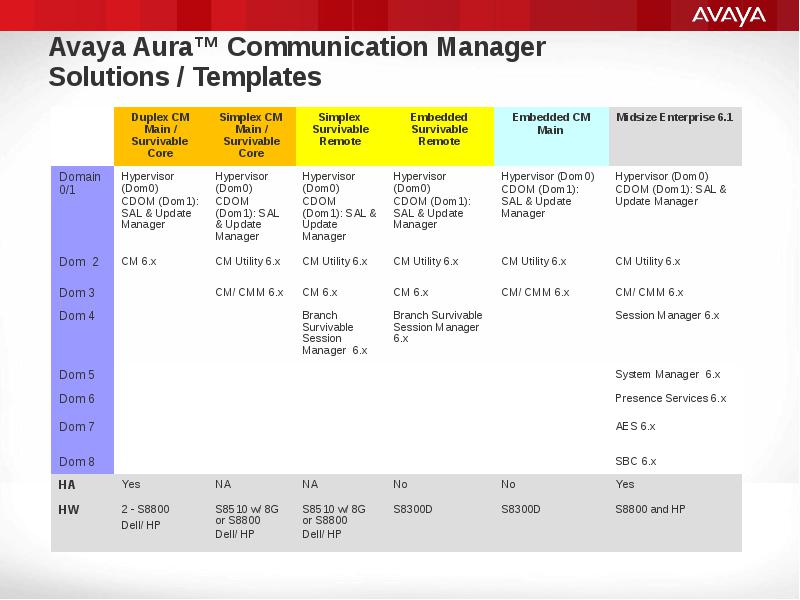800x600 pixels.
Task: Select the 'Midsize Enterprise 6.1' header
Action: tap(674, 118)
